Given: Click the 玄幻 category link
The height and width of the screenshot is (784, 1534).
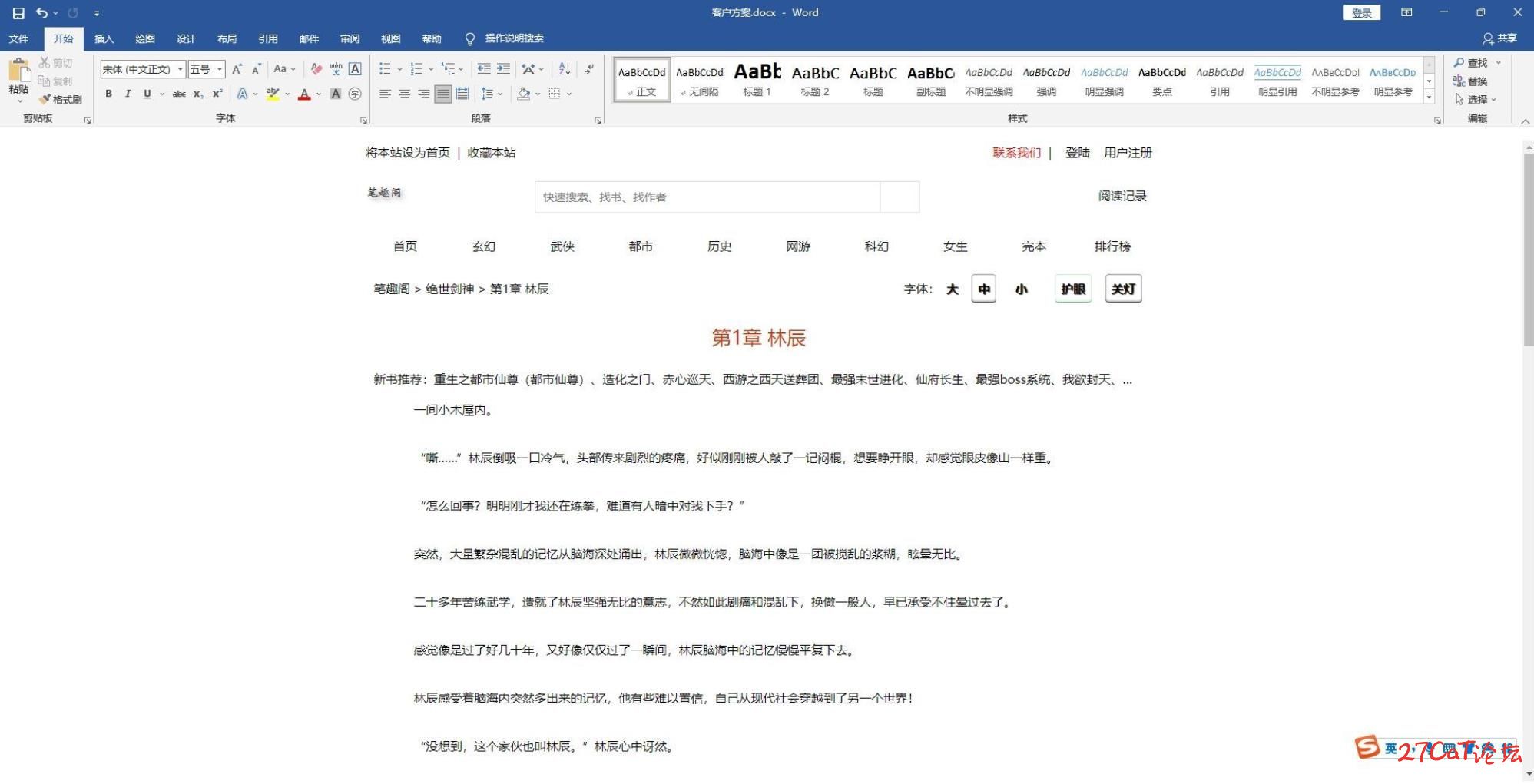Looking at the screenshot, I should (483, 246).
